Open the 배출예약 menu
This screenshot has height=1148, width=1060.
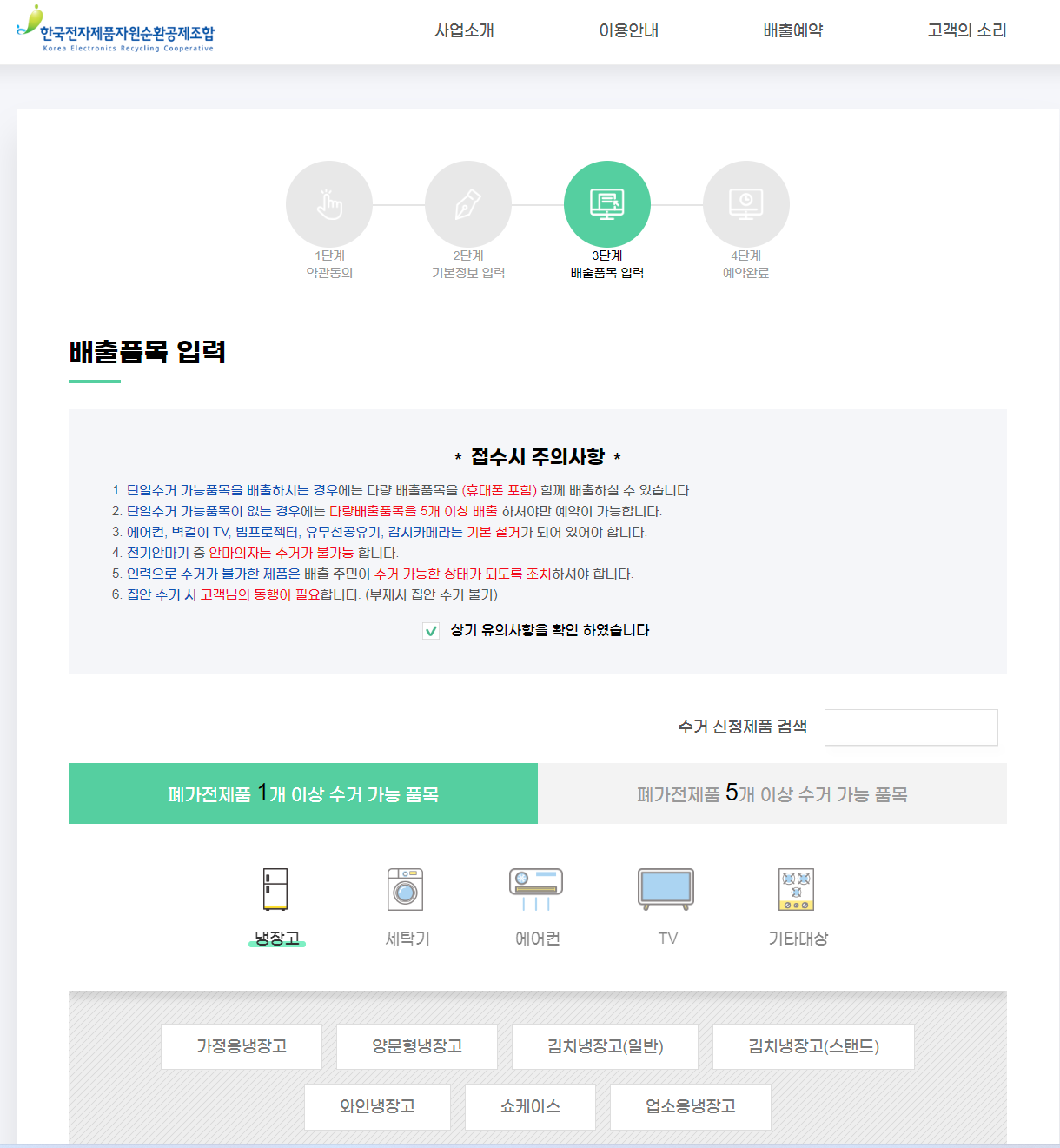tap(792, 30)
